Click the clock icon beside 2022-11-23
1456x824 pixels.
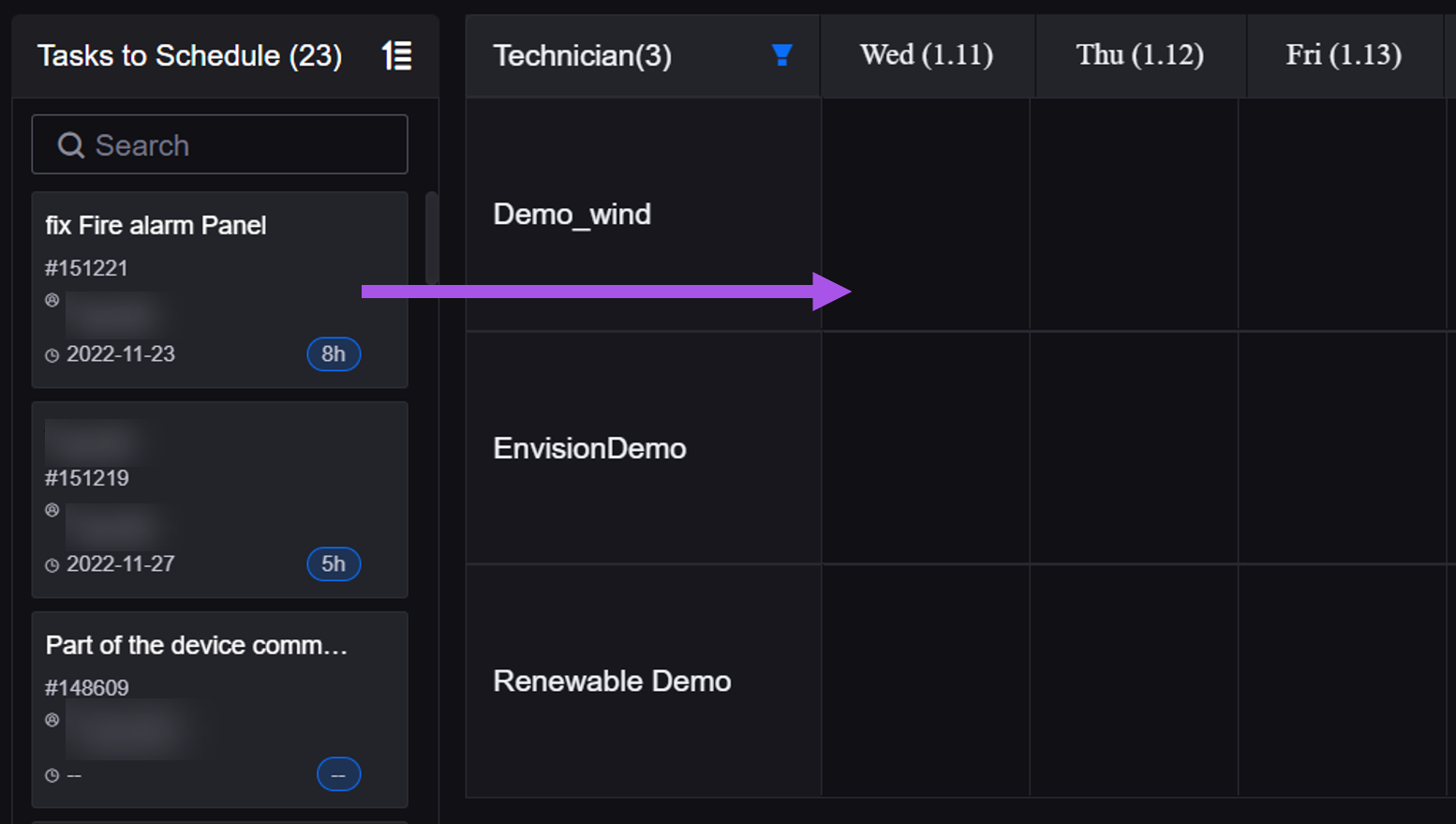click(52, 355)
